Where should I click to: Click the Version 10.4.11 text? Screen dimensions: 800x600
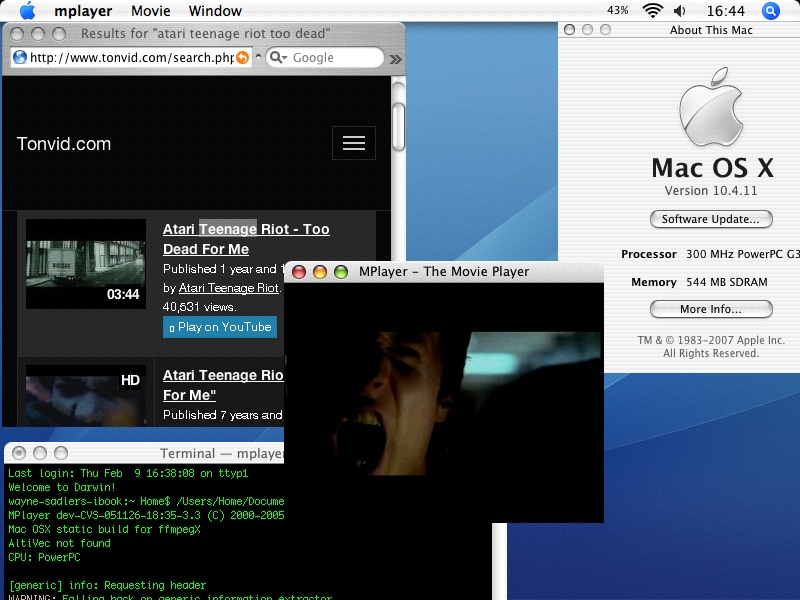[x=711, y=191]
